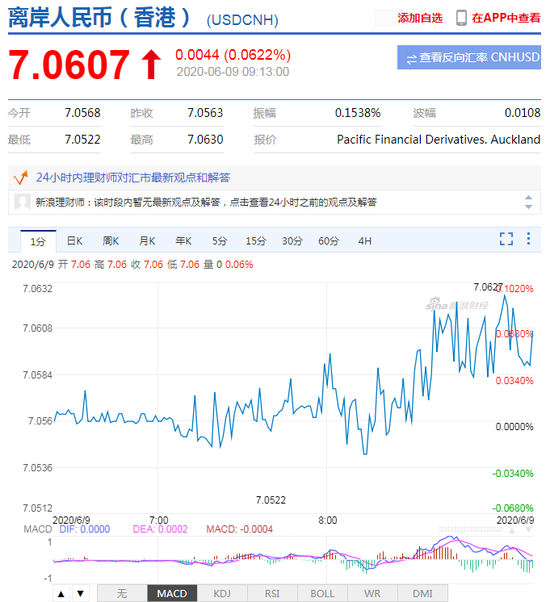Click Pacific Financial Derivatives. Auckland text

pyautogui.click(x=439, y=139)
